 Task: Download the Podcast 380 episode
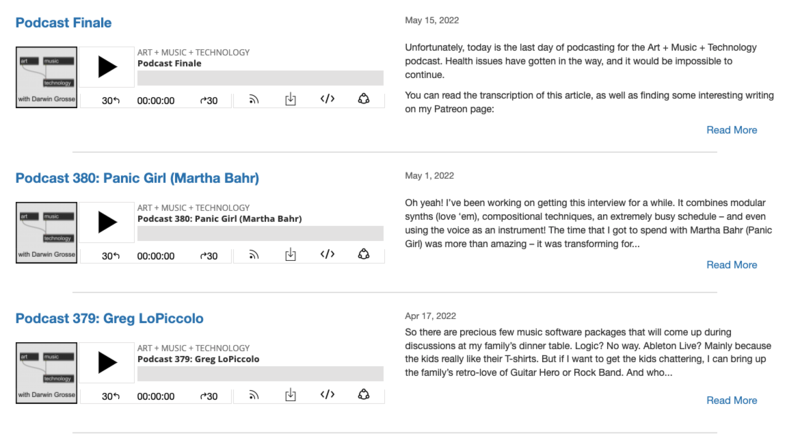290,255
